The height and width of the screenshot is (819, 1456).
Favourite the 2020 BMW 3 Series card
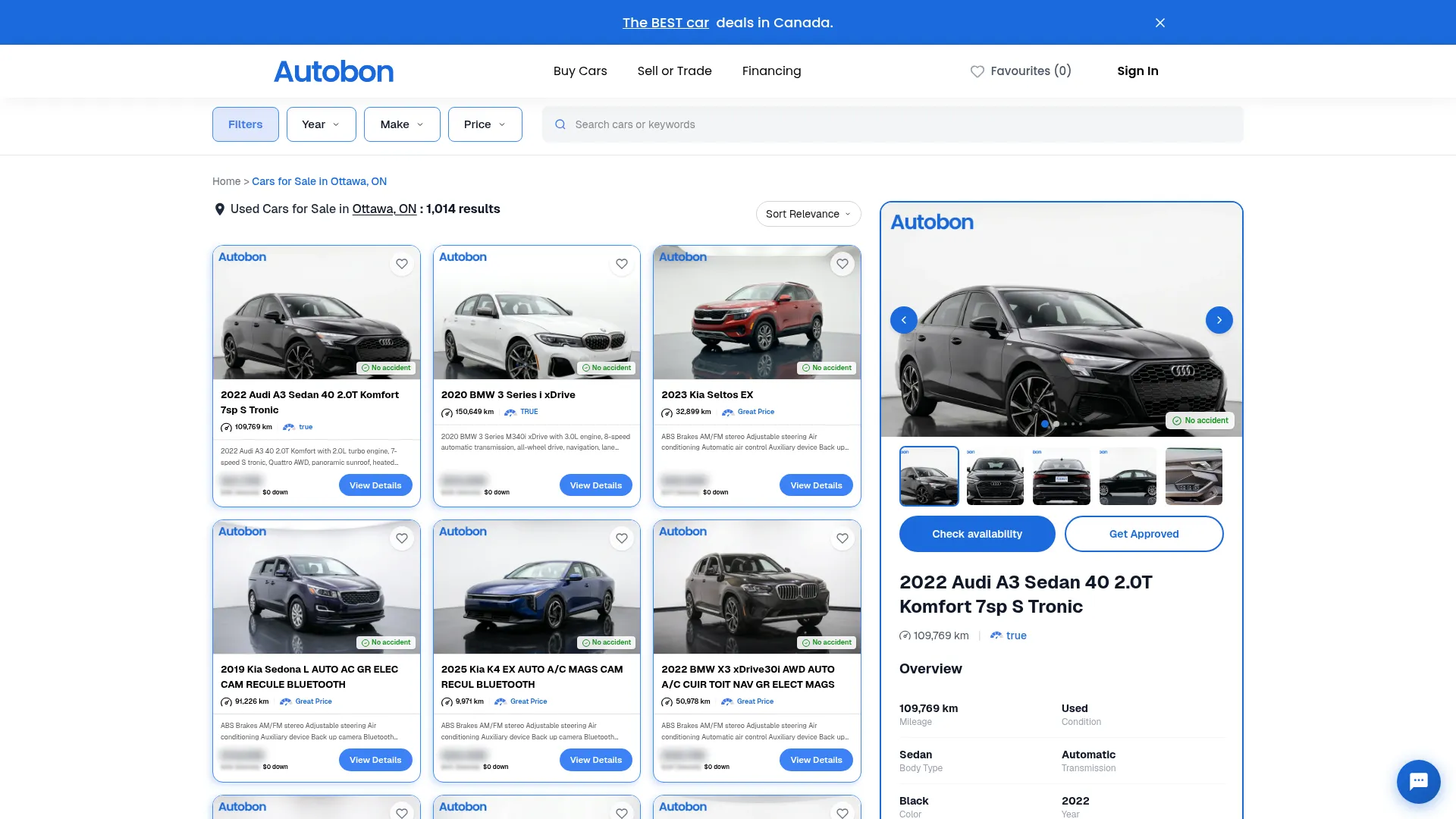(x=622, y=264)
